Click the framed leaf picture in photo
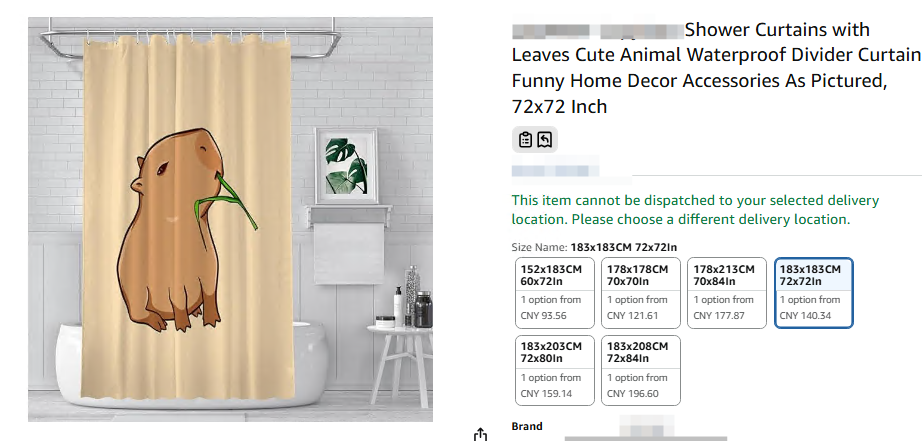Screen dimensions: 924x441 pos(346,166)
